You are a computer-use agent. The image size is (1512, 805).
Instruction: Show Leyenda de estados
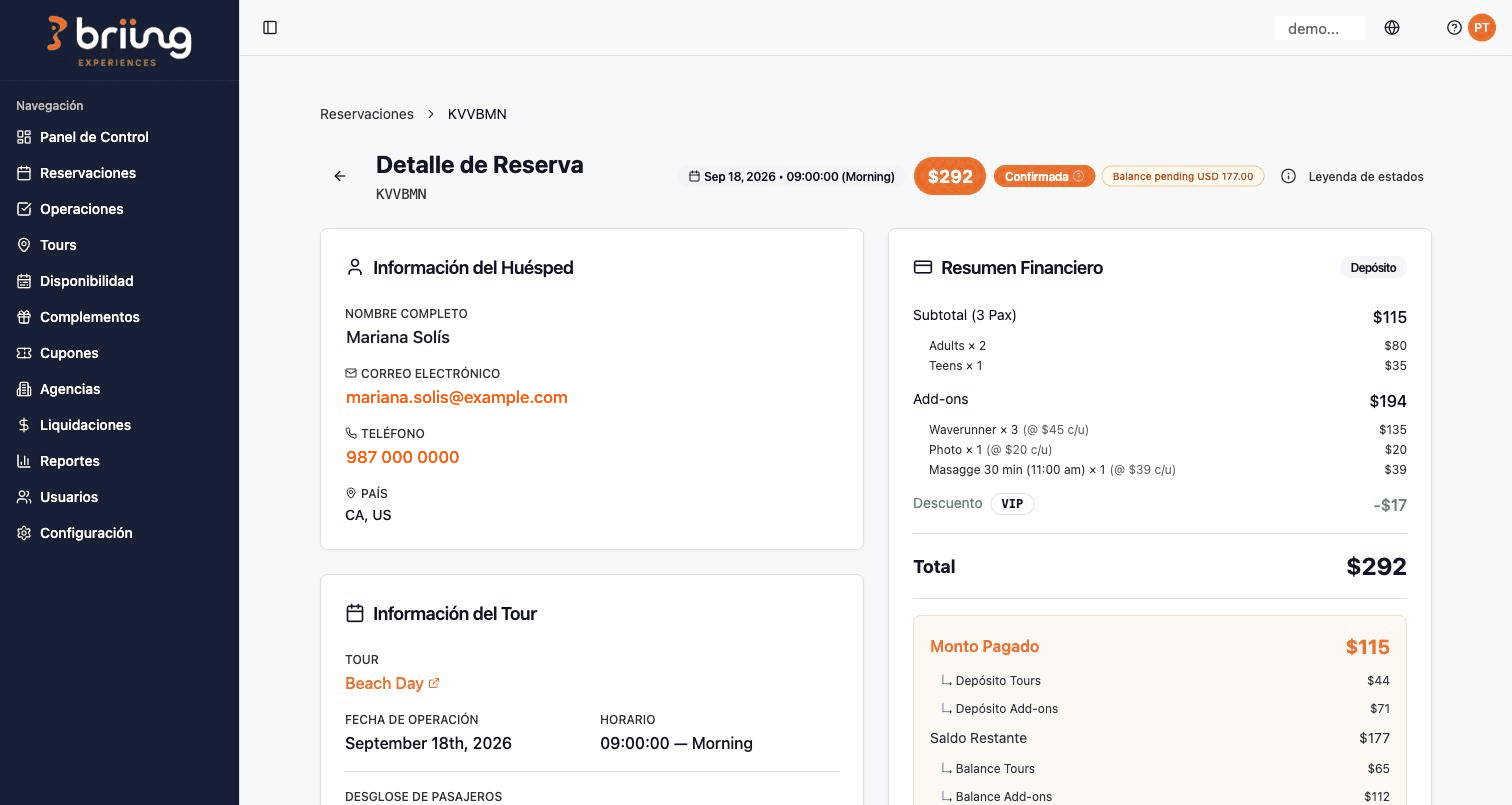point(1366,176)
